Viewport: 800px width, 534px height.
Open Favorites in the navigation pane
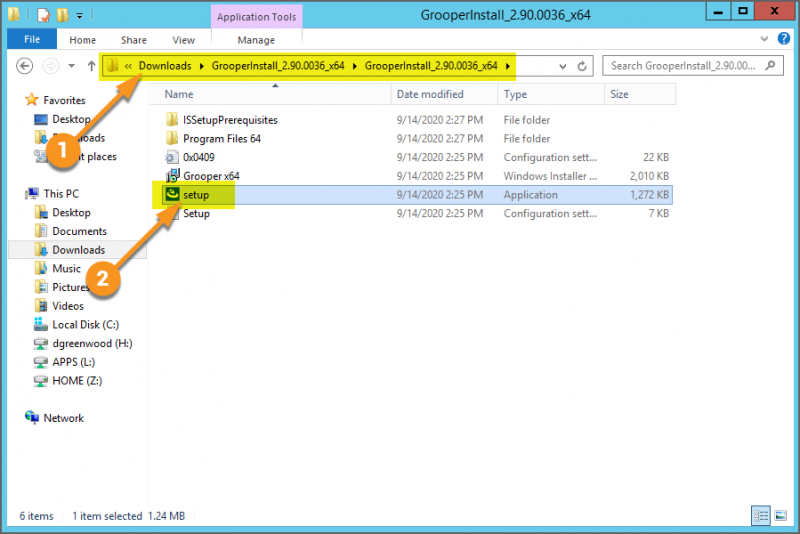click(64, 100)
